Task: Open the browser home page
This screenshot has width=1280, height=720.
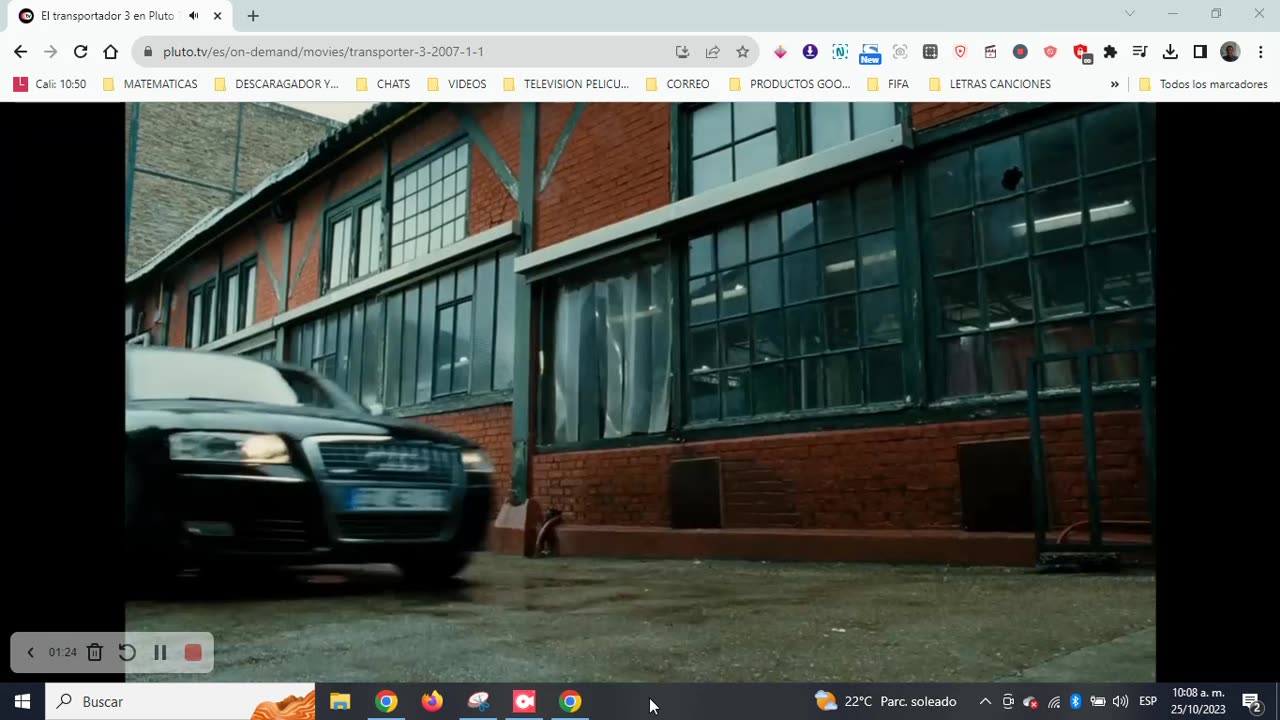Action: (x=111, y=52)
